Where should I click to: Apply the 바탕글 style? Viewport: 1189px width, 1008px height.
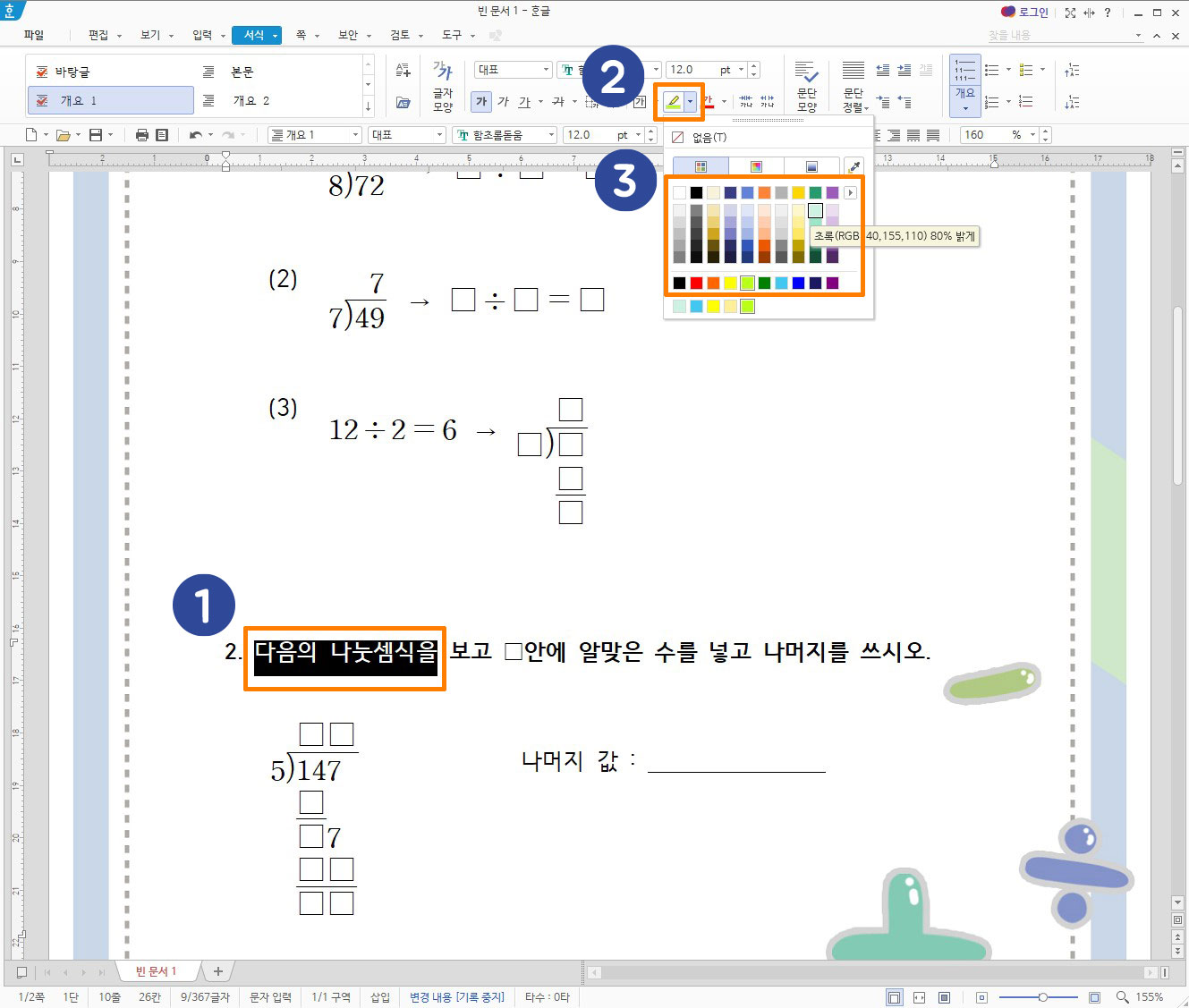111,72
